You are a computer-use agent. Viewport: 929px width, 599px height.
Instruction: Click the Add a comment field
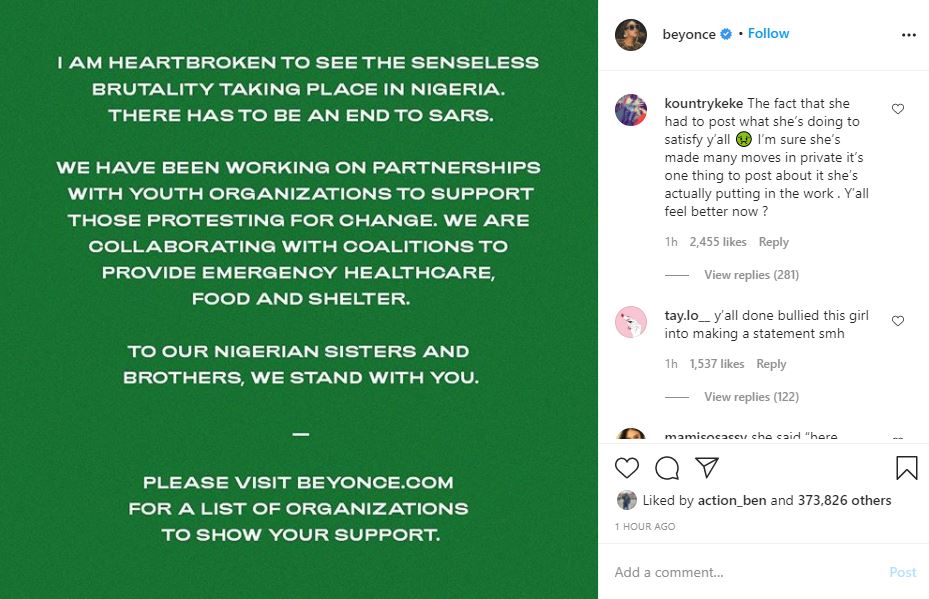740,572
